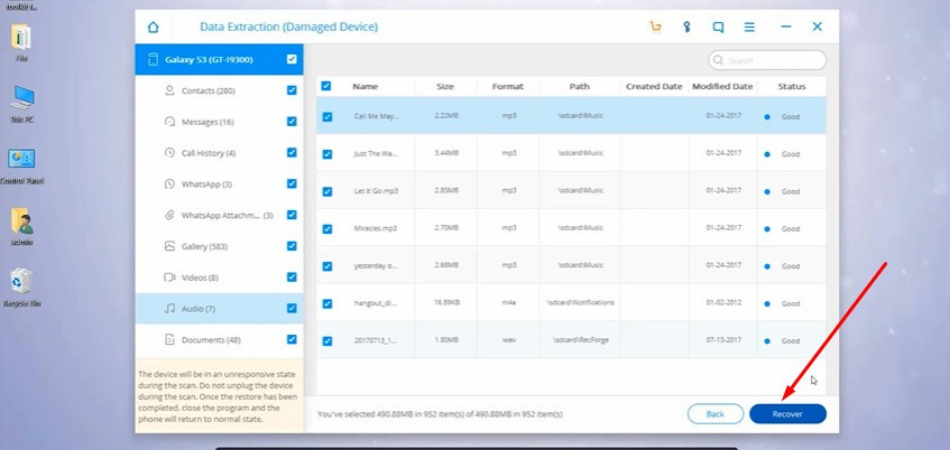
Task: Click the m4a format cell
Action: point(509,303)
